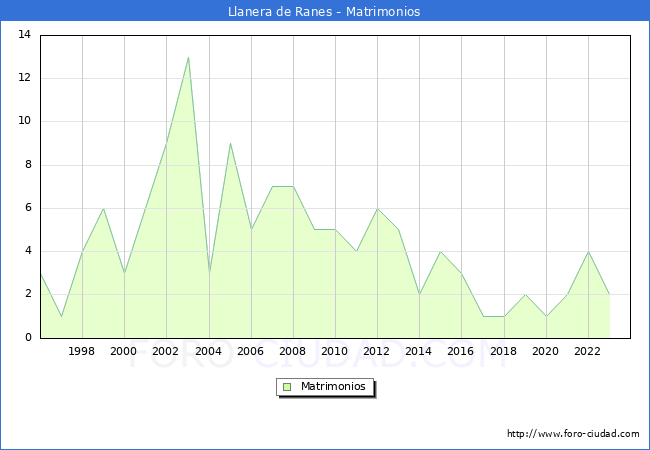The image size is (650, 450).
Task: Click the green Matrimonios legend swatch
Action: (287, 387)
